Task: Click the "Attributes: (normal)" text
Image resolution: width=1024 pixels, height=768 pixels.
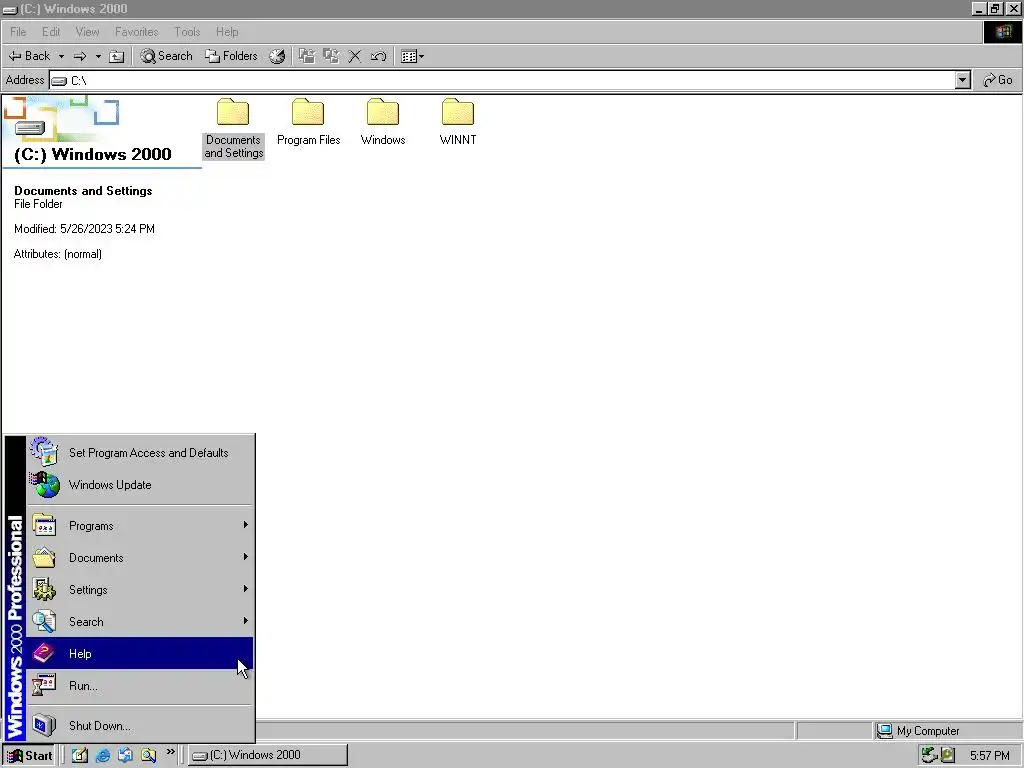Action: [57, 254]
